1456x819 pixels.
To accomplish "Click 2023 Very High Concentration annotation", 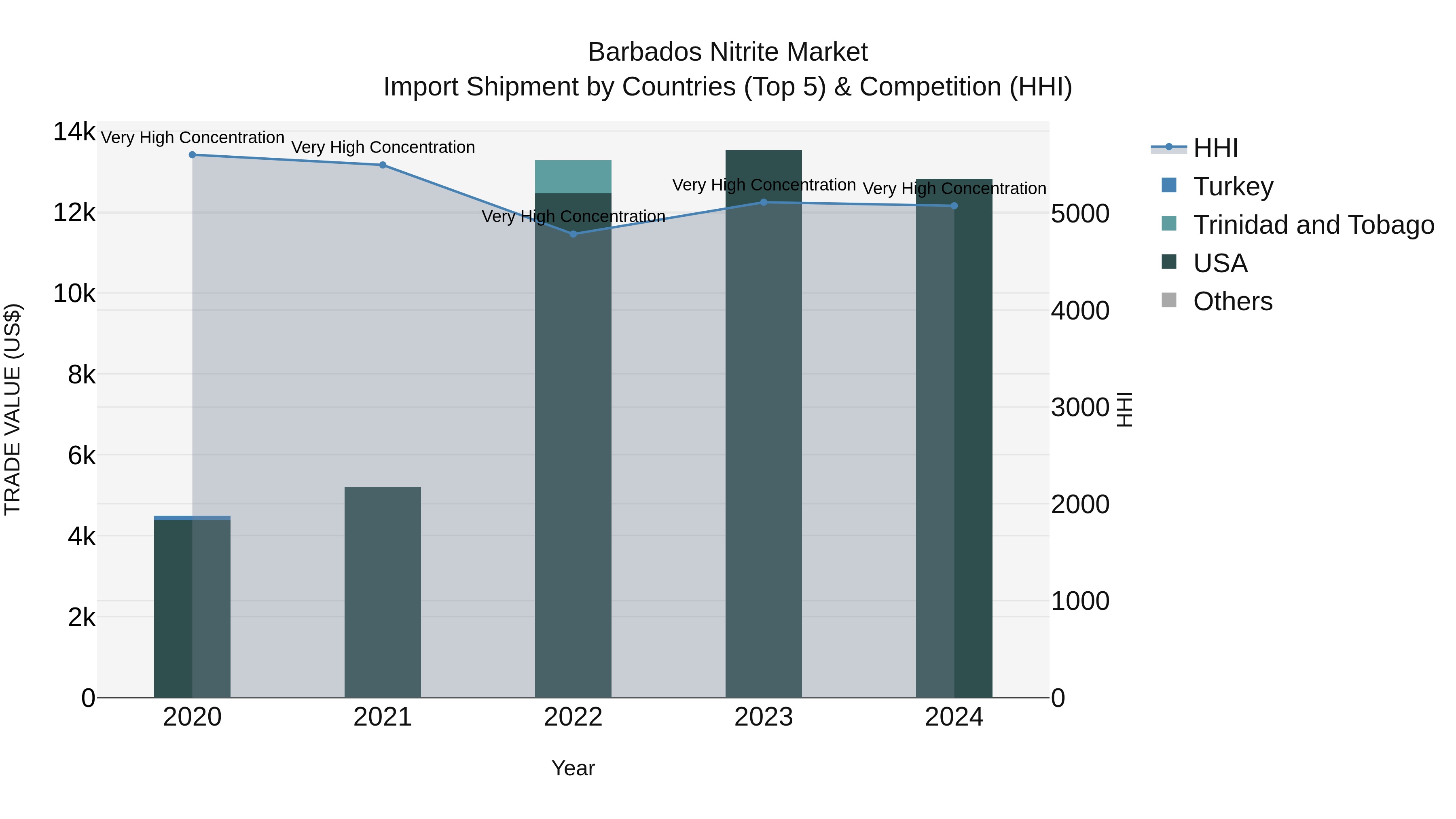I will point(764,185).
